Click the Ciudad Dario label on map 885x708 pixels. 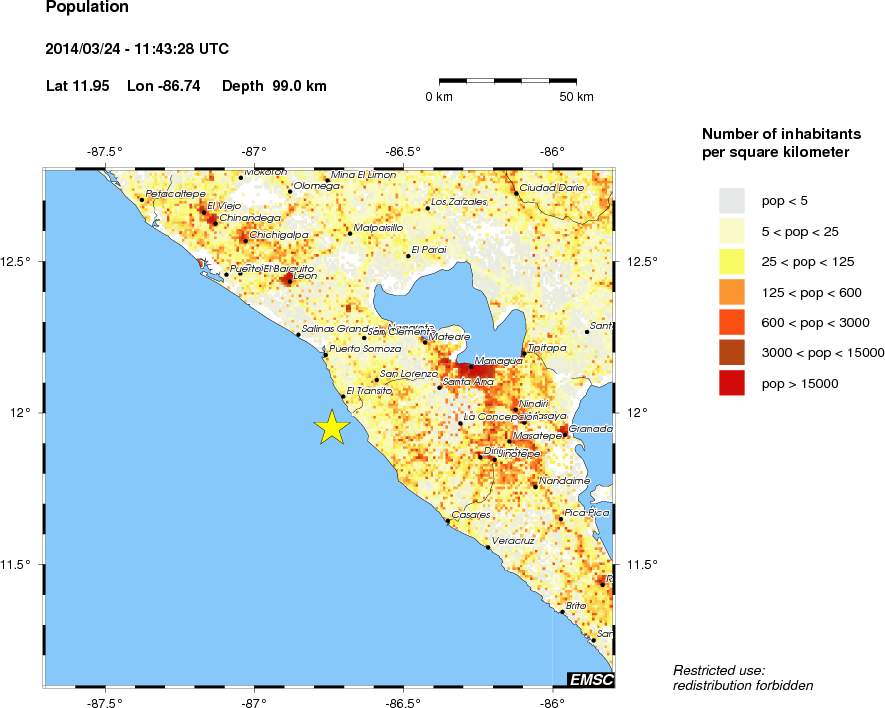click(551, 187)
